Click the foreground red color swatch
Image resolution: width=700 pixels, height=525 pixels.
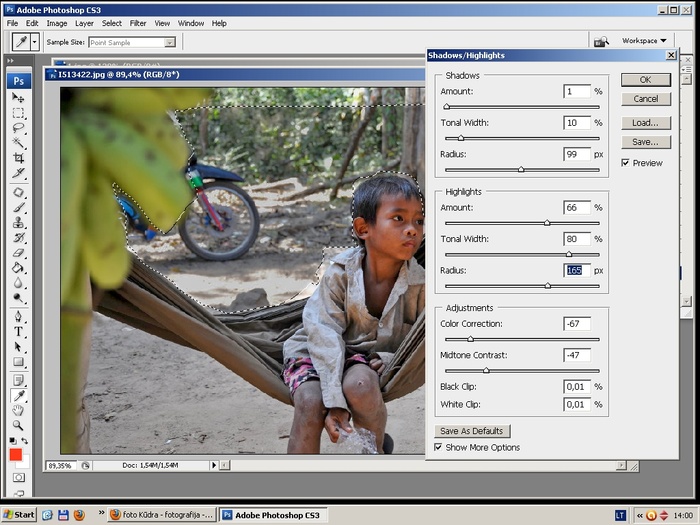pos(15,453)
